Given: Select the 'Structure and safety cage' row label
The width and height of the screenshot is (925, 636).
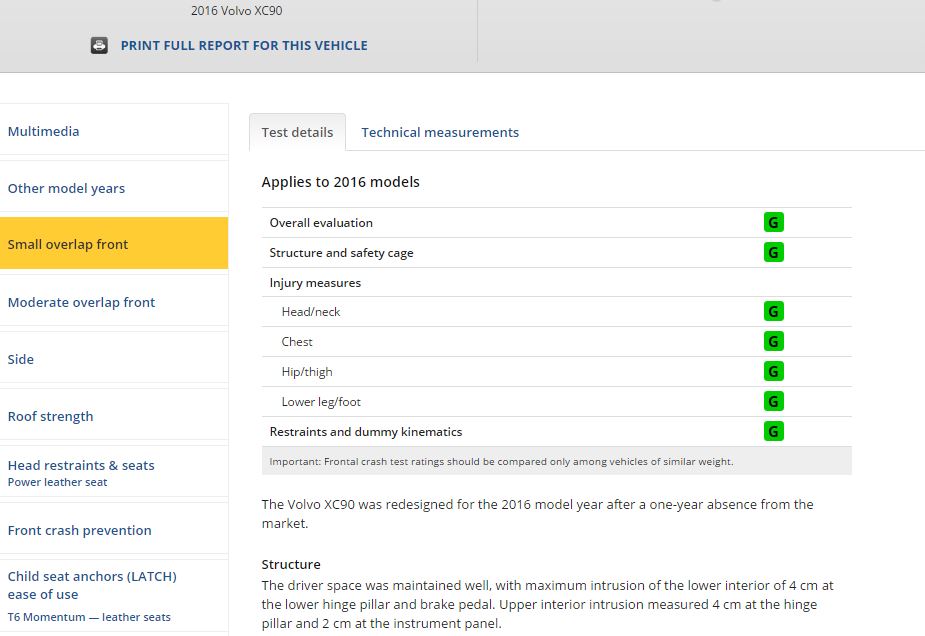Looking at the screenshot, I should (x=341, y=253).
